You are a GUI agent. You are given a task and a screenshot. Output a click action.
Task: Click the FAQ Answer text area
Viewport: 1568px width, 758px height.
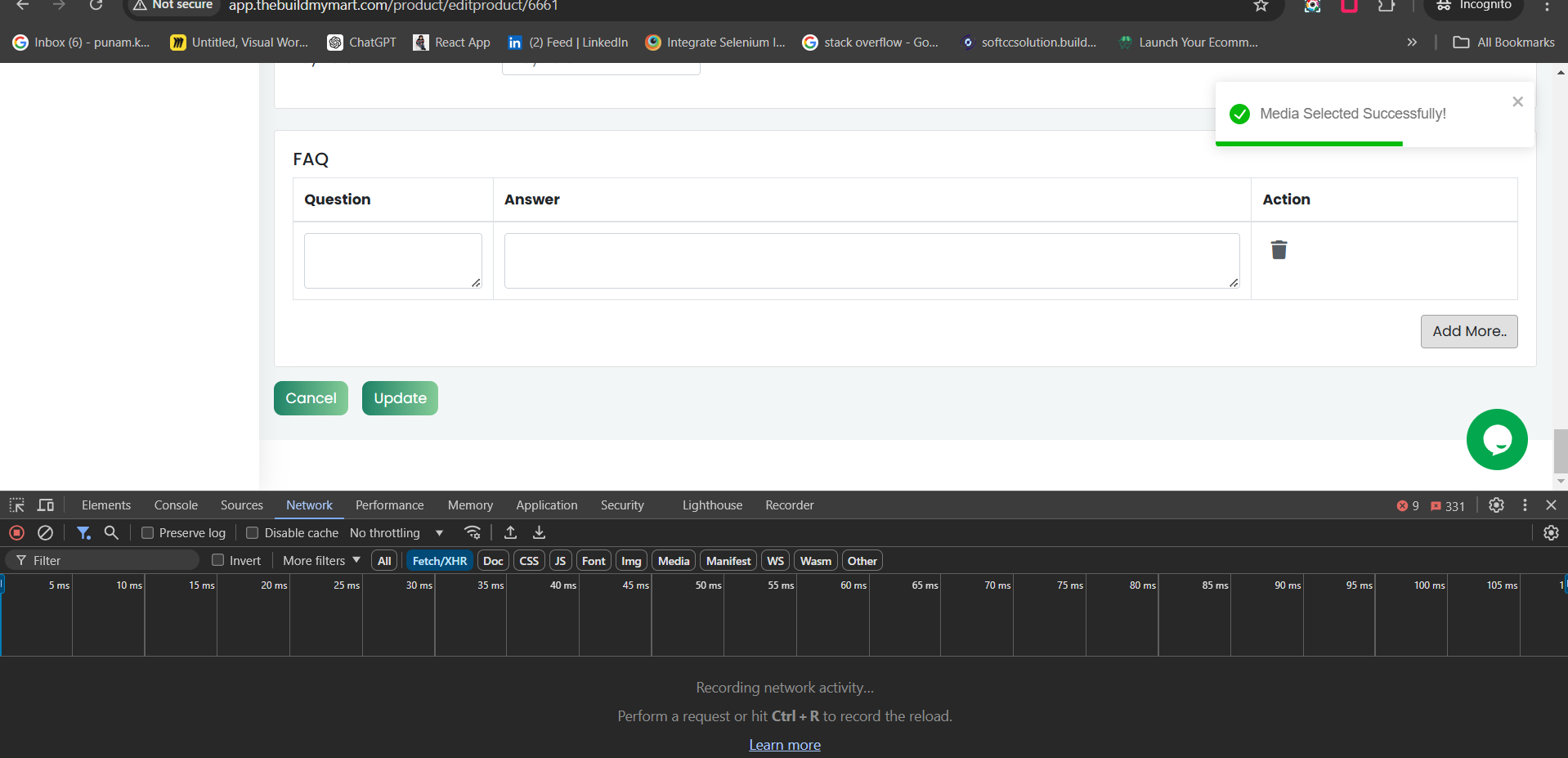(871, 261)
